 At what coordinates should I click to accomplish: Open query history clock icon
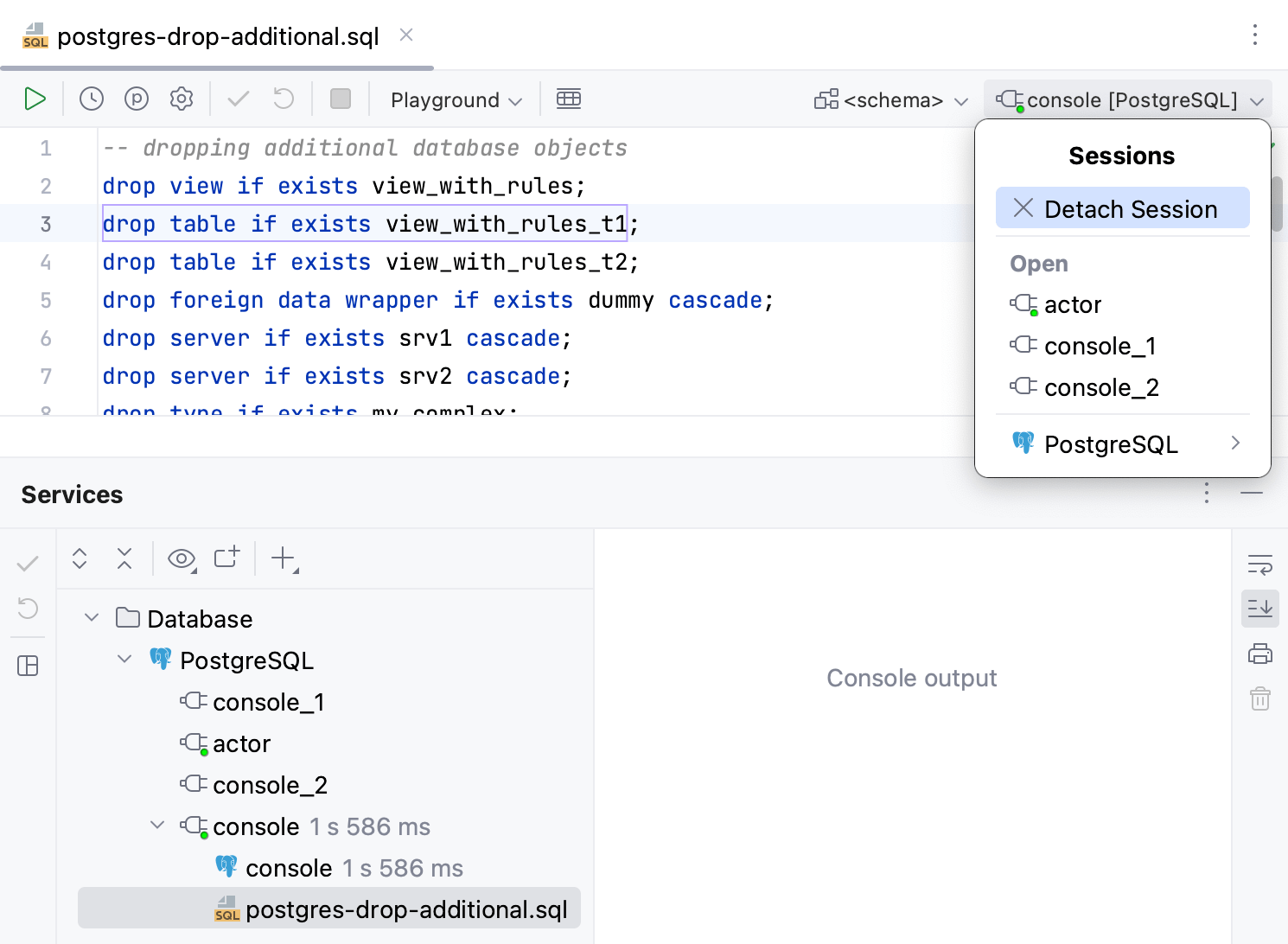click(x=92, y=99)
